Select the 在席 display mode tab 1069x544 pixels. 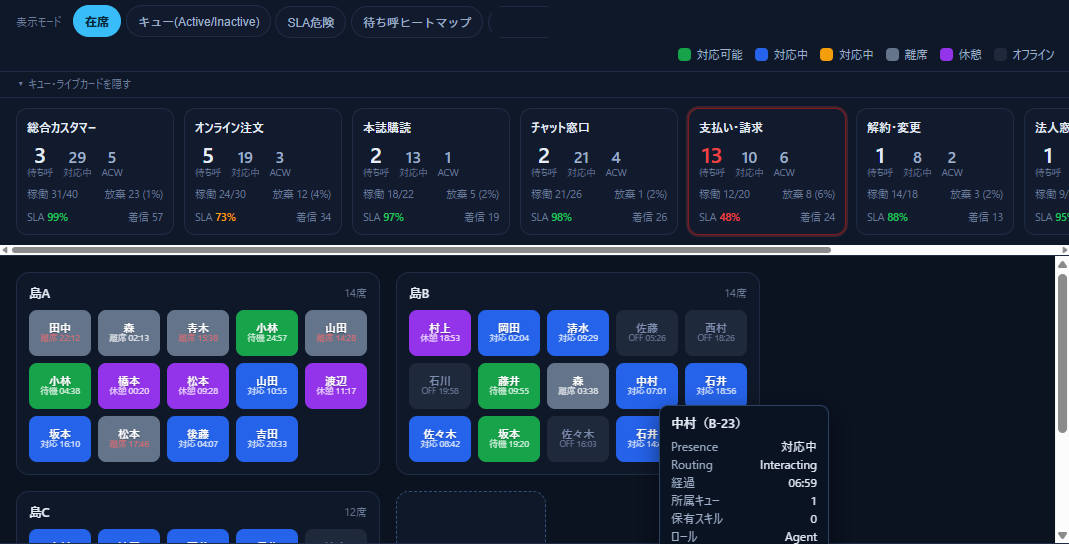(97, 22)
